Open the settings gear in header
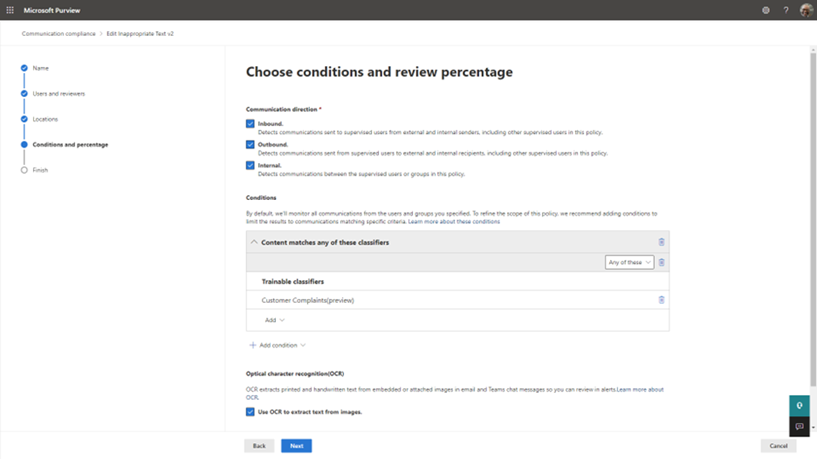 [x=766, y=10]
